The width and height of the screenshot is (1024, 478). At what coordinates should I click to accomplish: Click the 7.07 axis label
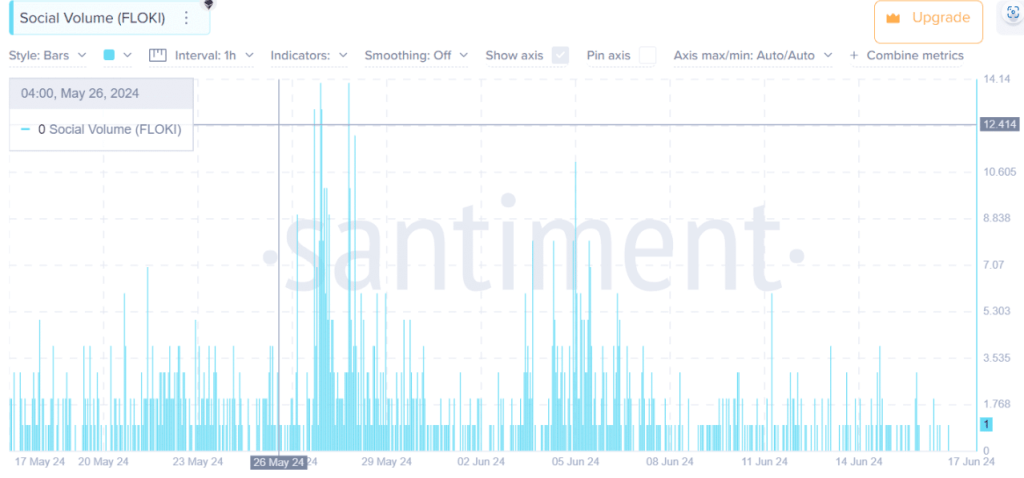pyautogui.click(x=993, y=264)
